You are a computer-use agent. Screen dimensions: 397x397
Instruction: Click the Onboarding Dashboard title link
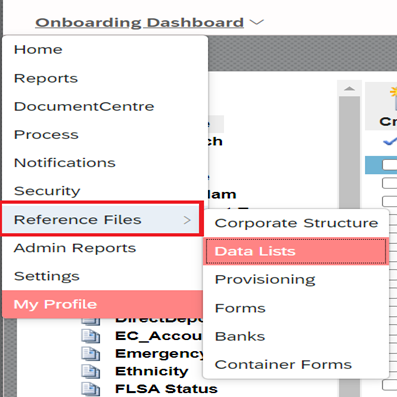[139, 23]
